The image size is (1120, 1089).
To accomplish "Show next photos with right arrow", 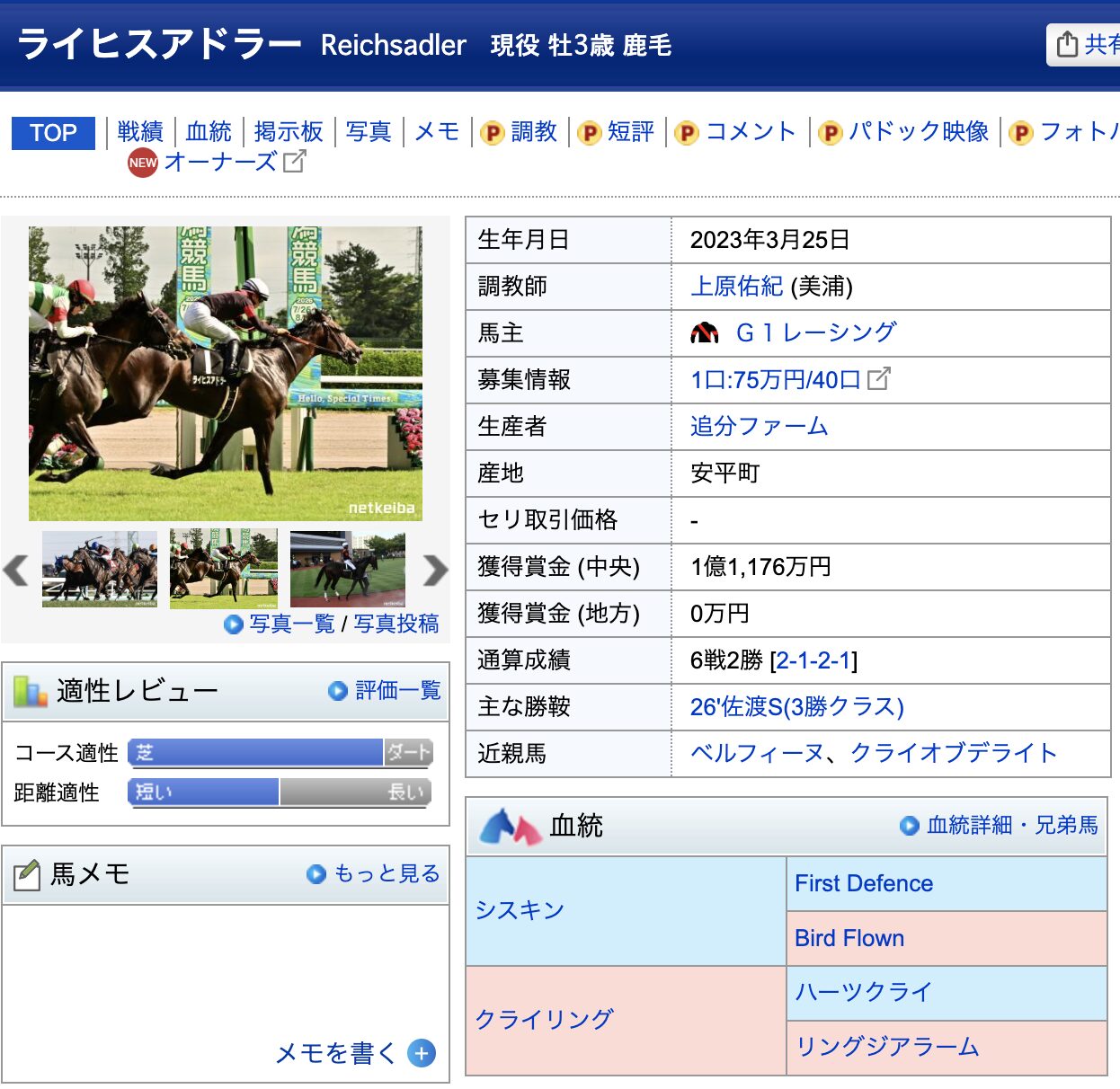I will tap(435, 570).
